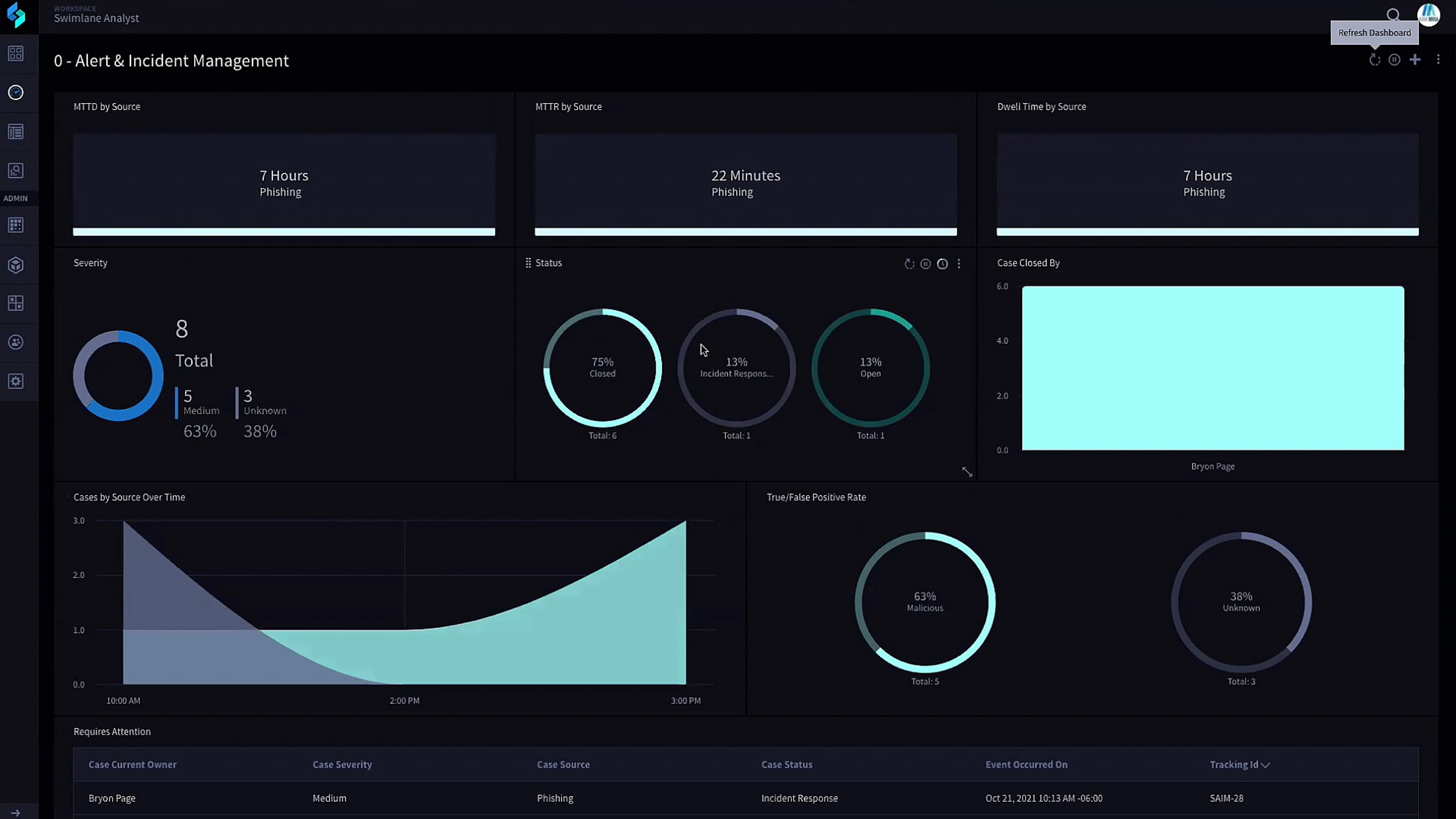Open the user profile avatar
The width and height of the screenshot is (1456, 819).
(1428, 15)
